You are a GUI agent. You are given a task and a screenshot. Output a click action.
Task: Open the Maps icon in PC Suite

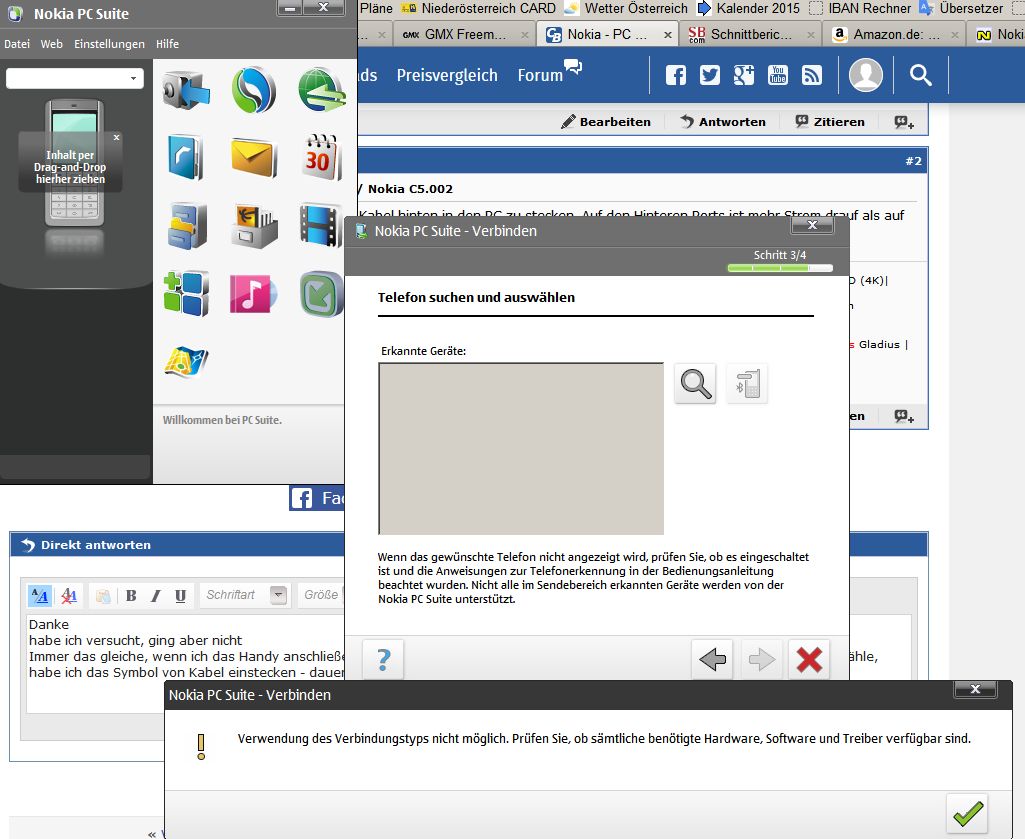pyautogui.click(x=186, y=362)
